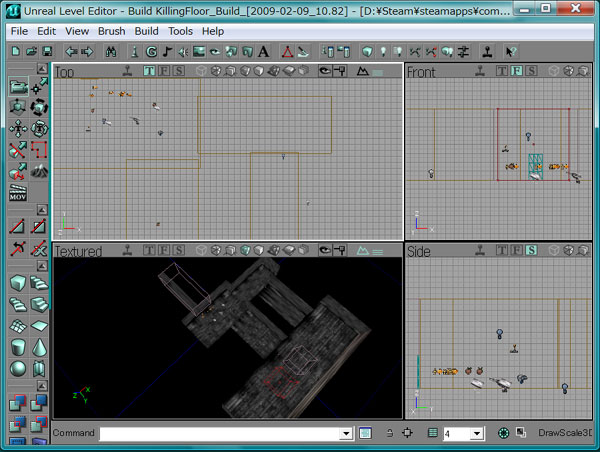Select the Freehand Polygon Drawing tool
The height and width of the screenshot is (452, 600).
(x=39, y=150)
